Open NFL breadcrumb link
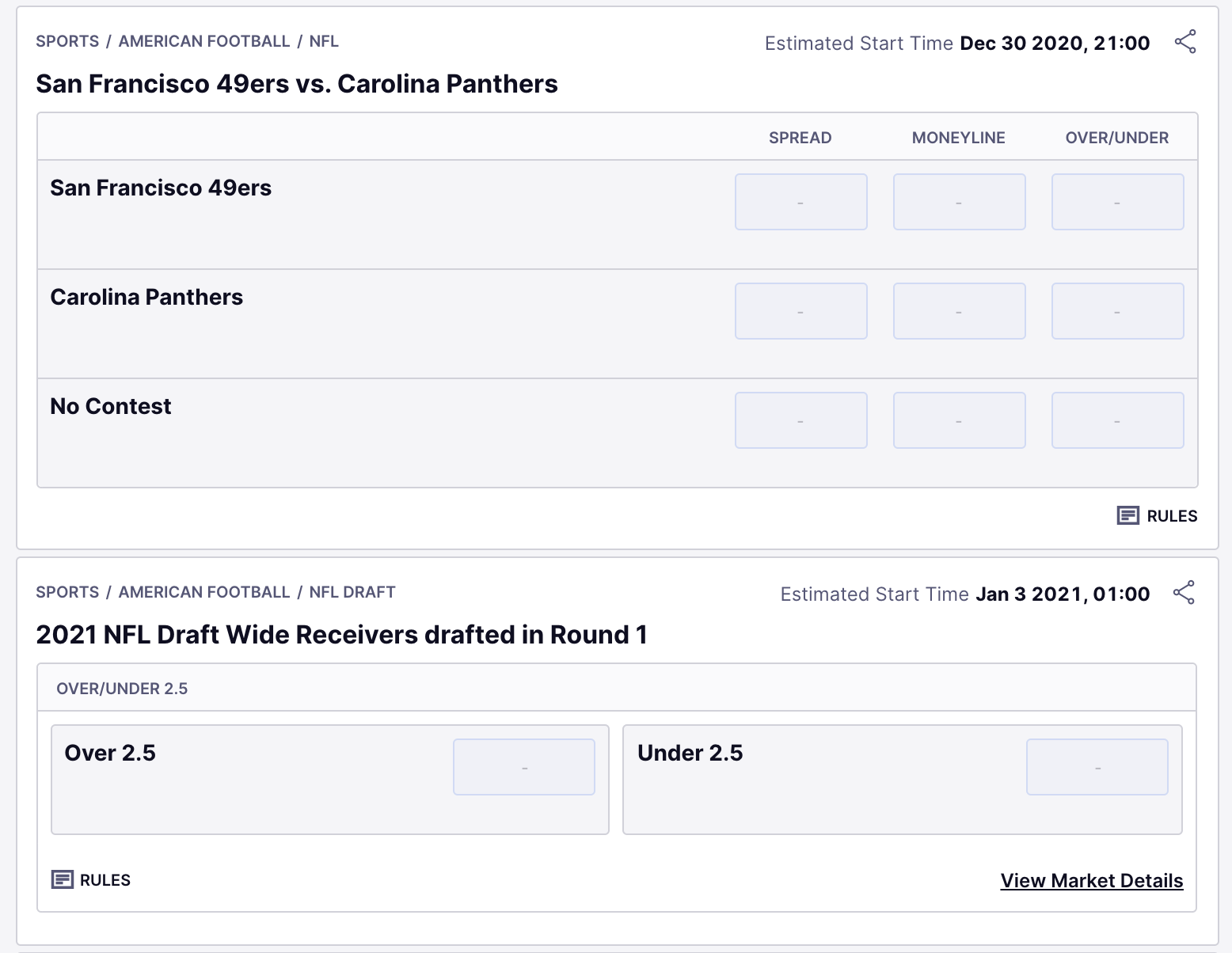This screenshot has width=1232, height=953. coord(324,41)
